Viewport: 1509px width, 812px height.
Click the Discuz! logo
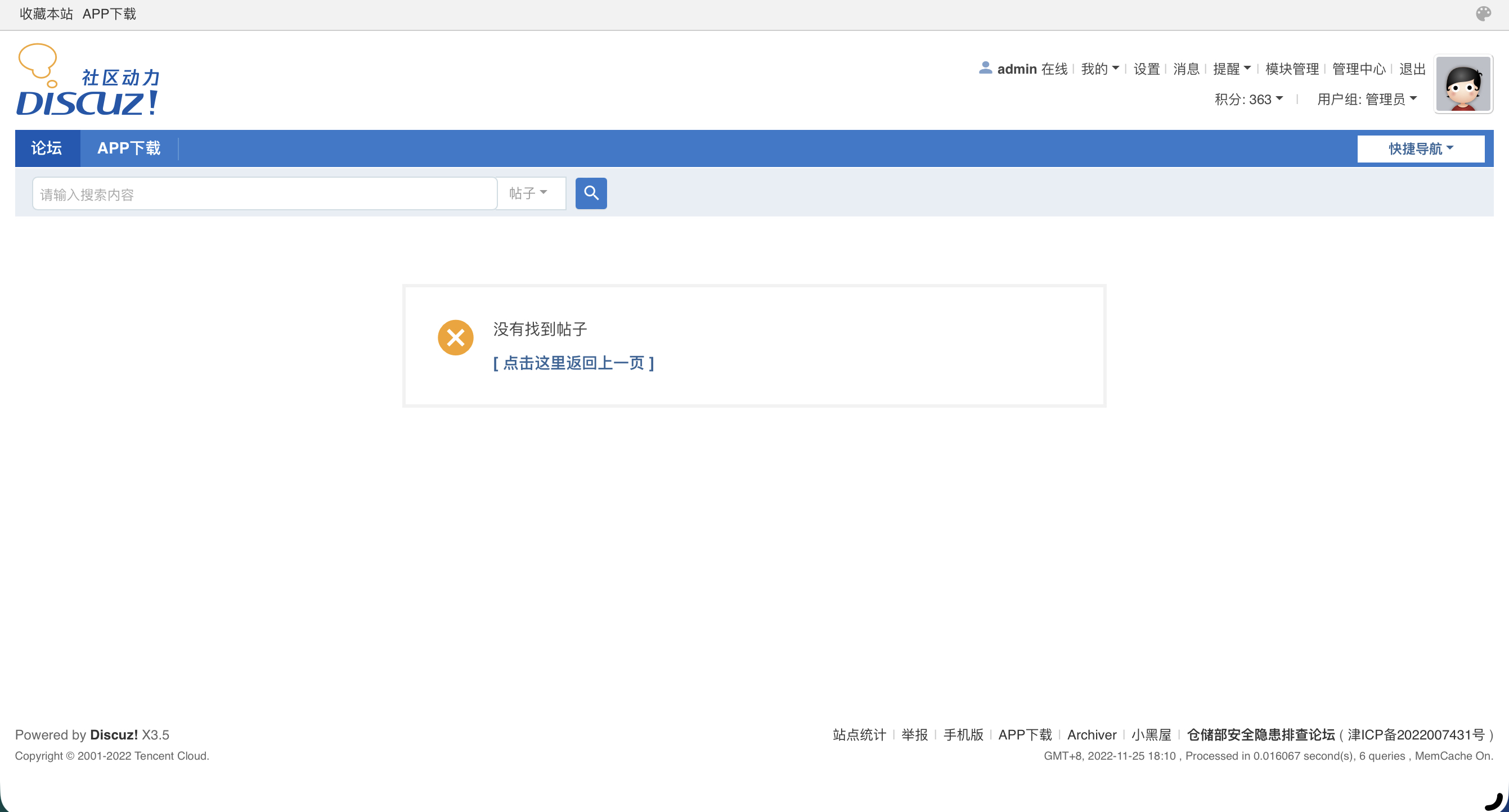pyautogui.click(x=88, y=80)
